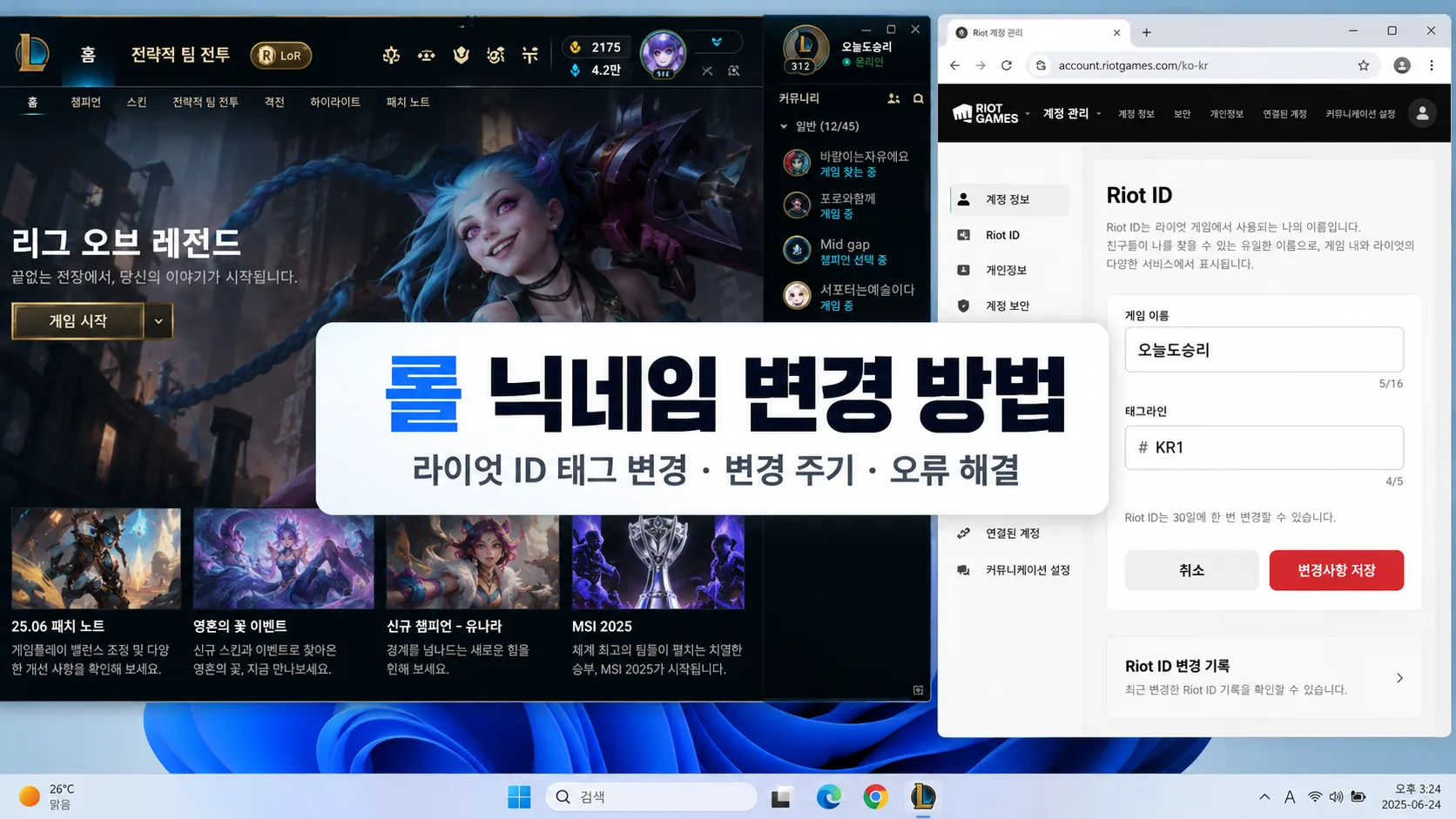
Task: Show hidden system tray icons chevron
Action: pyautogui.click(x=1264, y=796)
